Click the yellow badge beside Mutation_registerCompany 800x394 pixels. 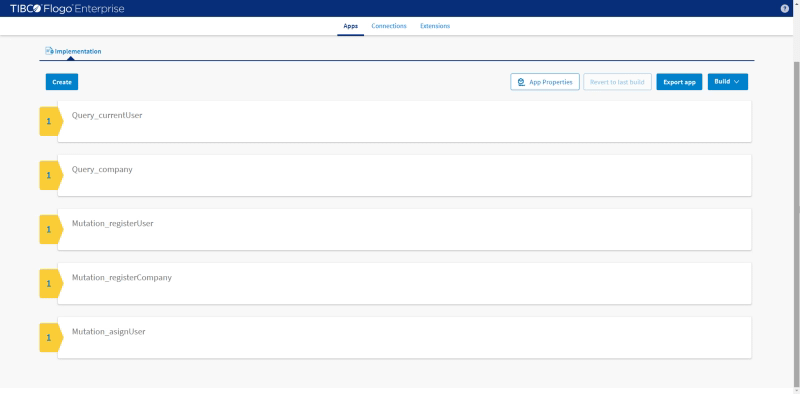tap(51, 284)
